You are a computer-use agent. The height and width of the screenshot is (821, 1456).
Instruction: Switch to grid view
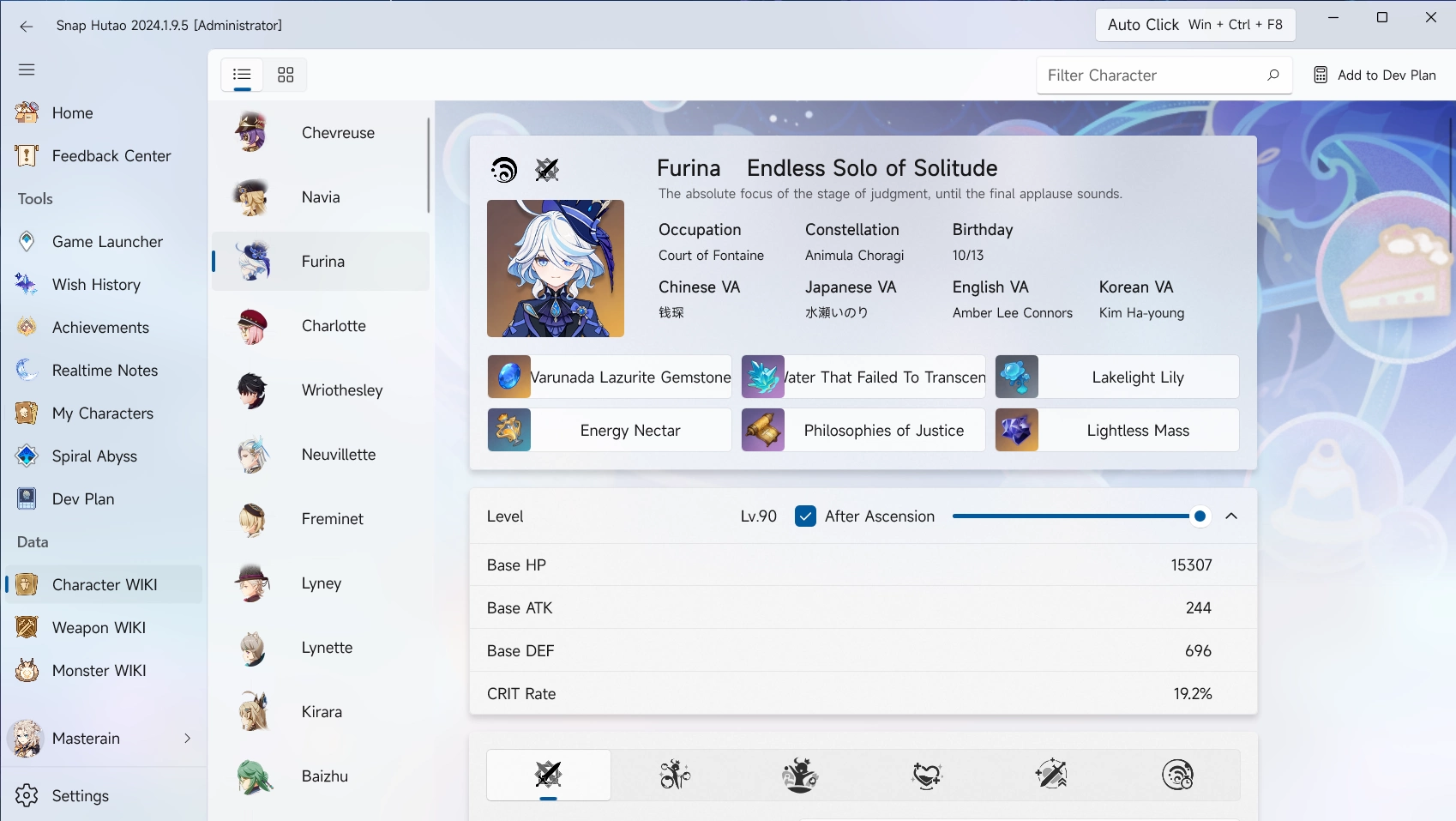point(286,75)
